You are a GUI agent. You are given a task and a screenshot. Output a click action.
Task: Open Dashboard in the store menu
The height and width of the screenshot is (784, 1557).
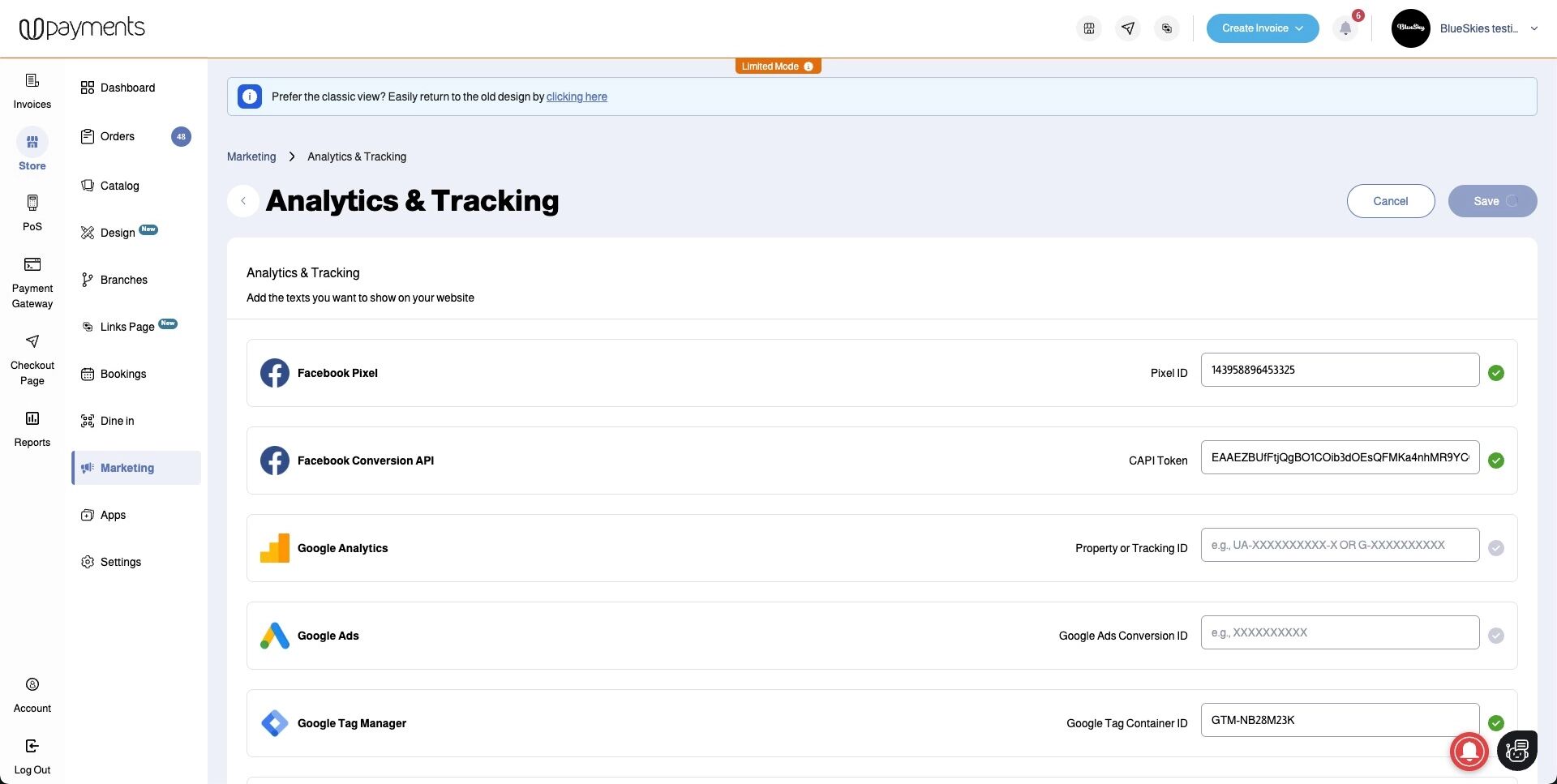[x=135, y=88]
